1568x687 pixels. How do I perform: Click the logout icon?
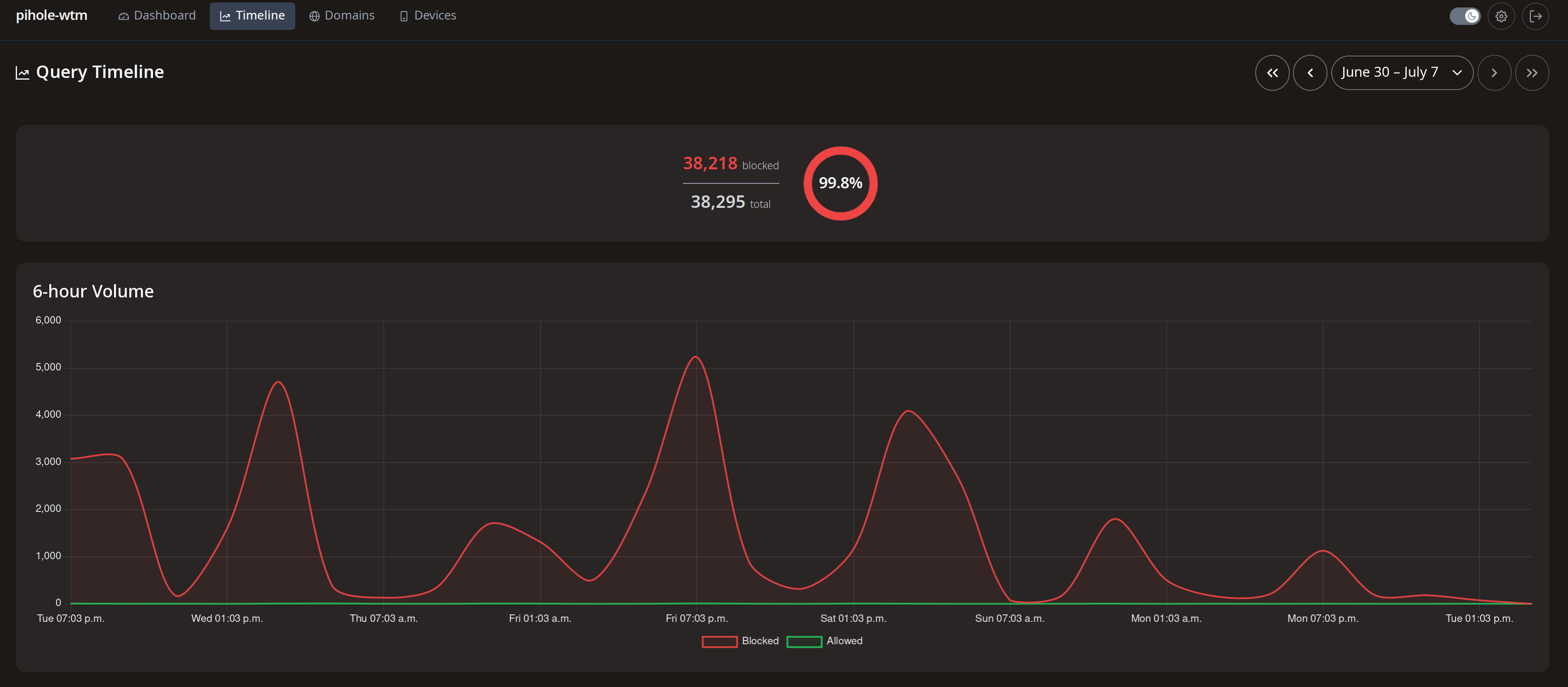click(x=1535, y=16)
